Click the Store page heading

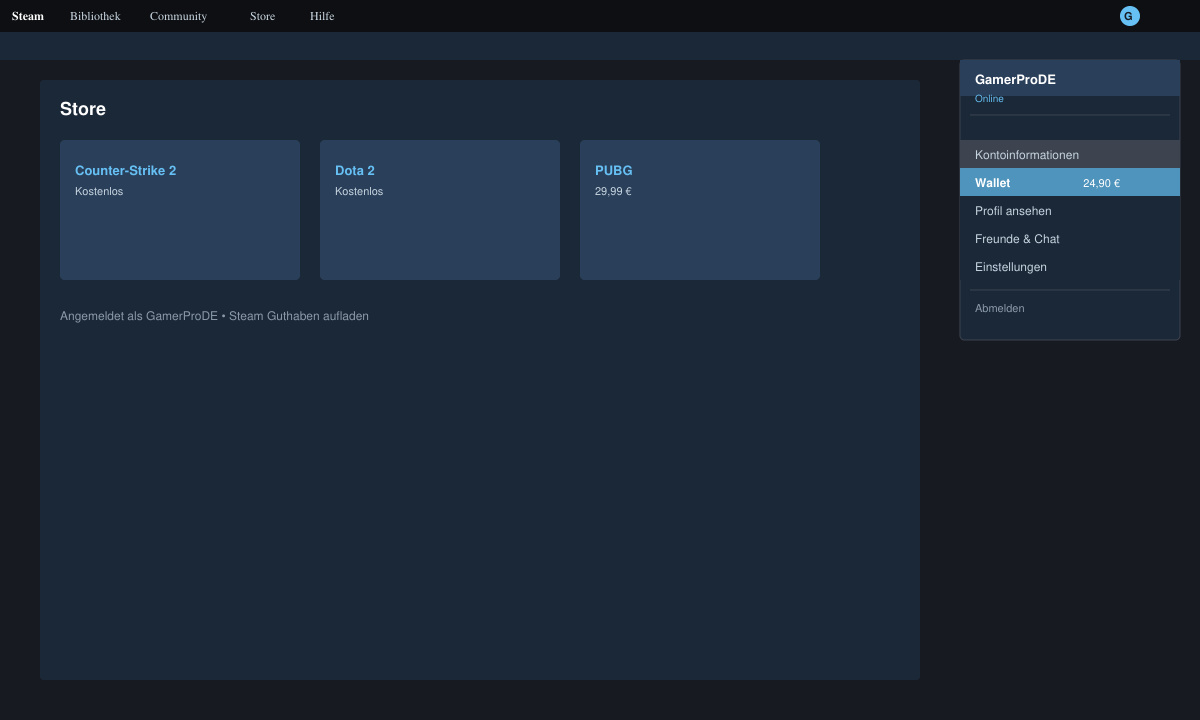83,109
